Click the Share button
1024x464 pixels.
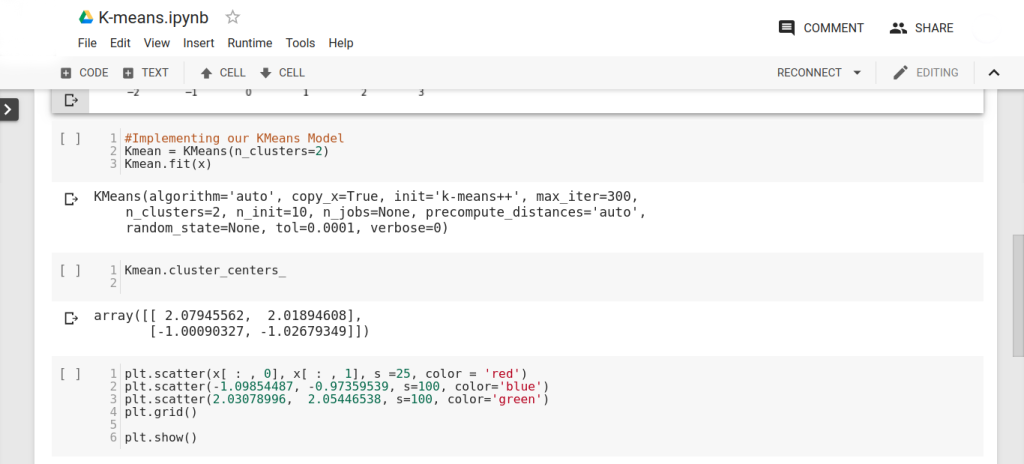(x=921, y=28)
